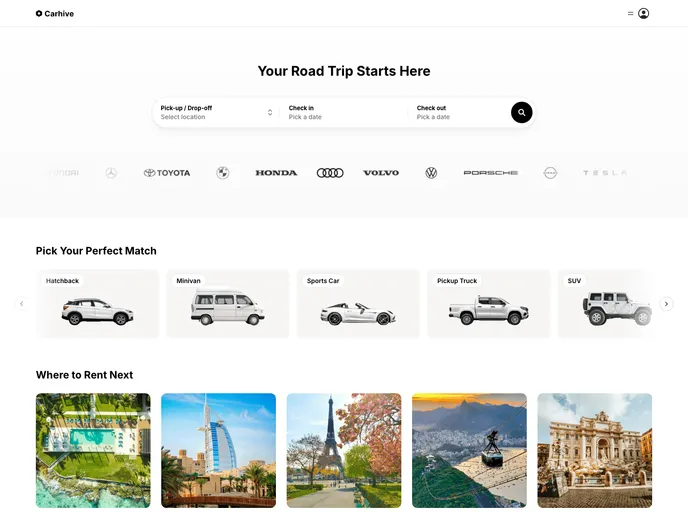The height and width of the screenshot is (512, 688).
Task: Select the BMW brand logo
Action: click(x=222, y=173)
